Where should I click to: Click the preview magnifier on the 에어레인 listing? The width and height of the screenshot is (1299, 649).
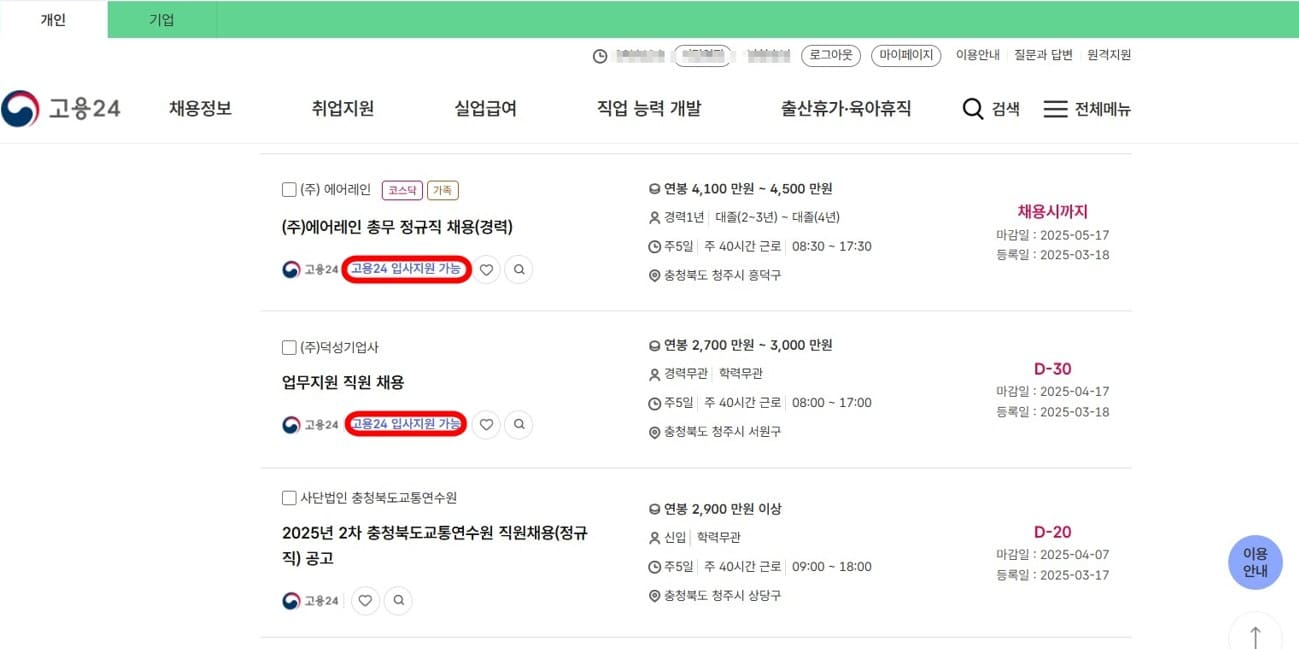(518, 270)
